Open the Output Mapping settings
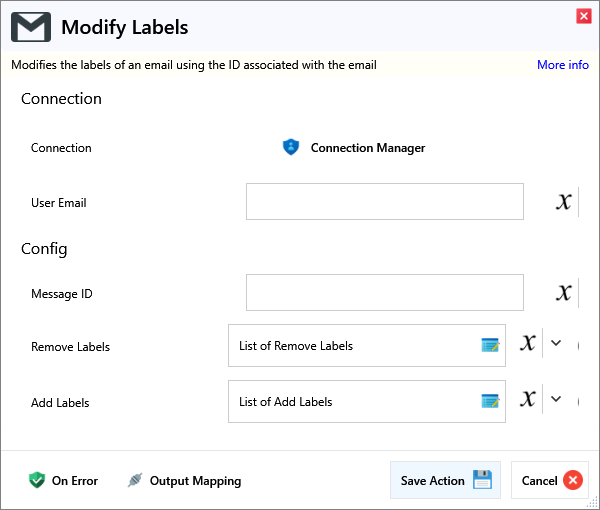600x510 pixels. (x=184, y=481)
